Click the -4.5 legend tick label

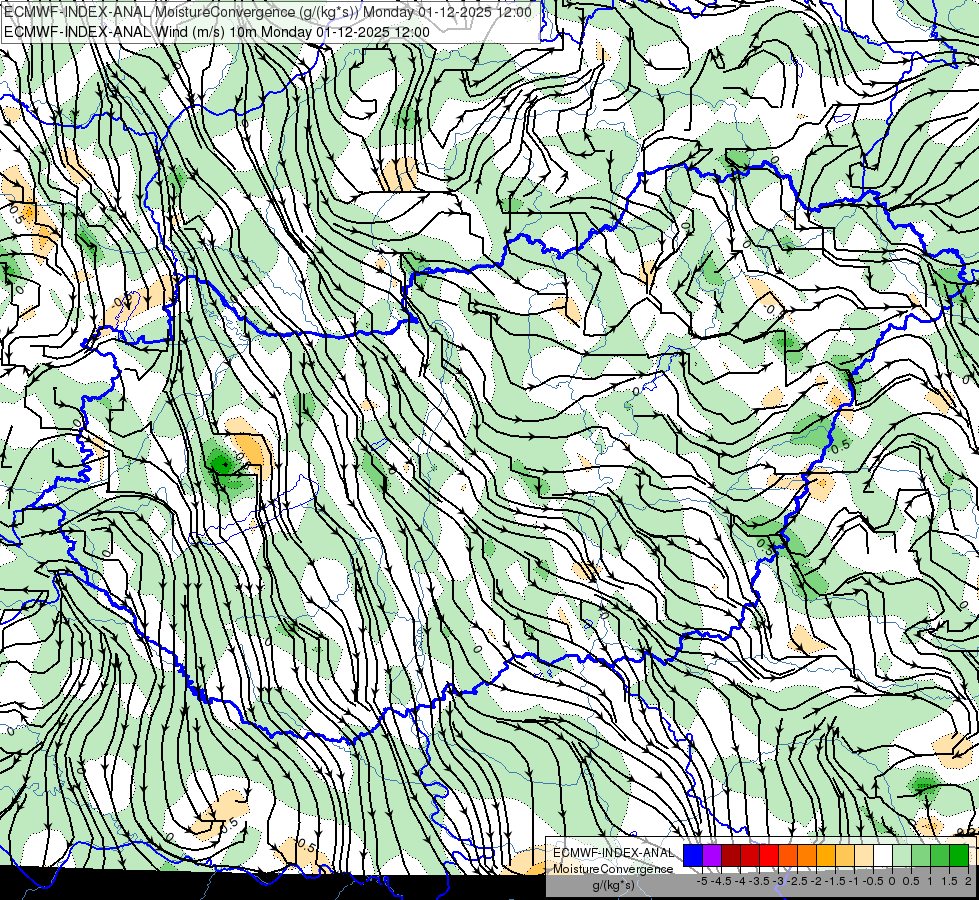tap(721, 881)
